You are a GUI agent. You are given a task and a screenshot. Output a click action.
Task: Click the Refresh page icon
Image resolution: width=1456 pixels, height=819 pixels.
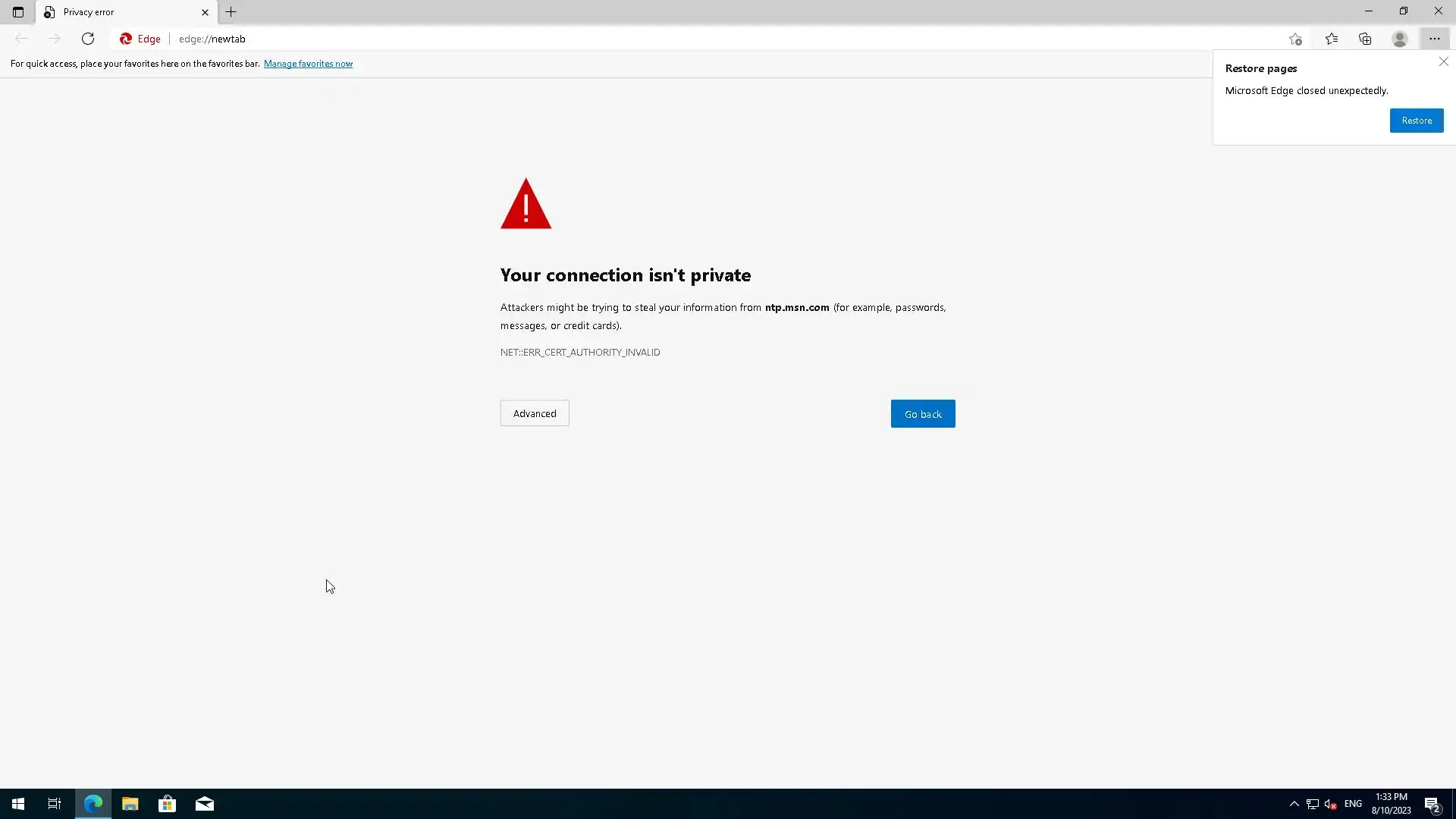pos(88,39)
